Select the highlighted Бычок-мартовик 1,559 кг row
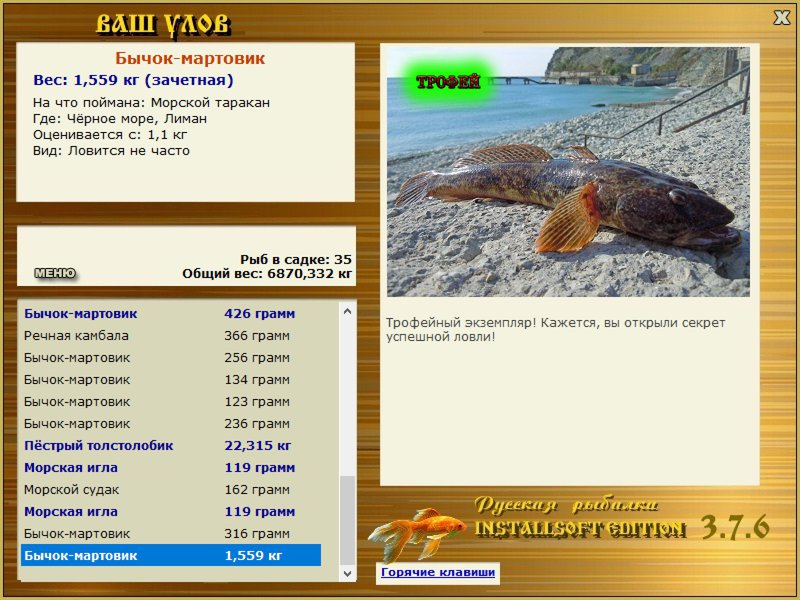 click(x=171, y=555)
